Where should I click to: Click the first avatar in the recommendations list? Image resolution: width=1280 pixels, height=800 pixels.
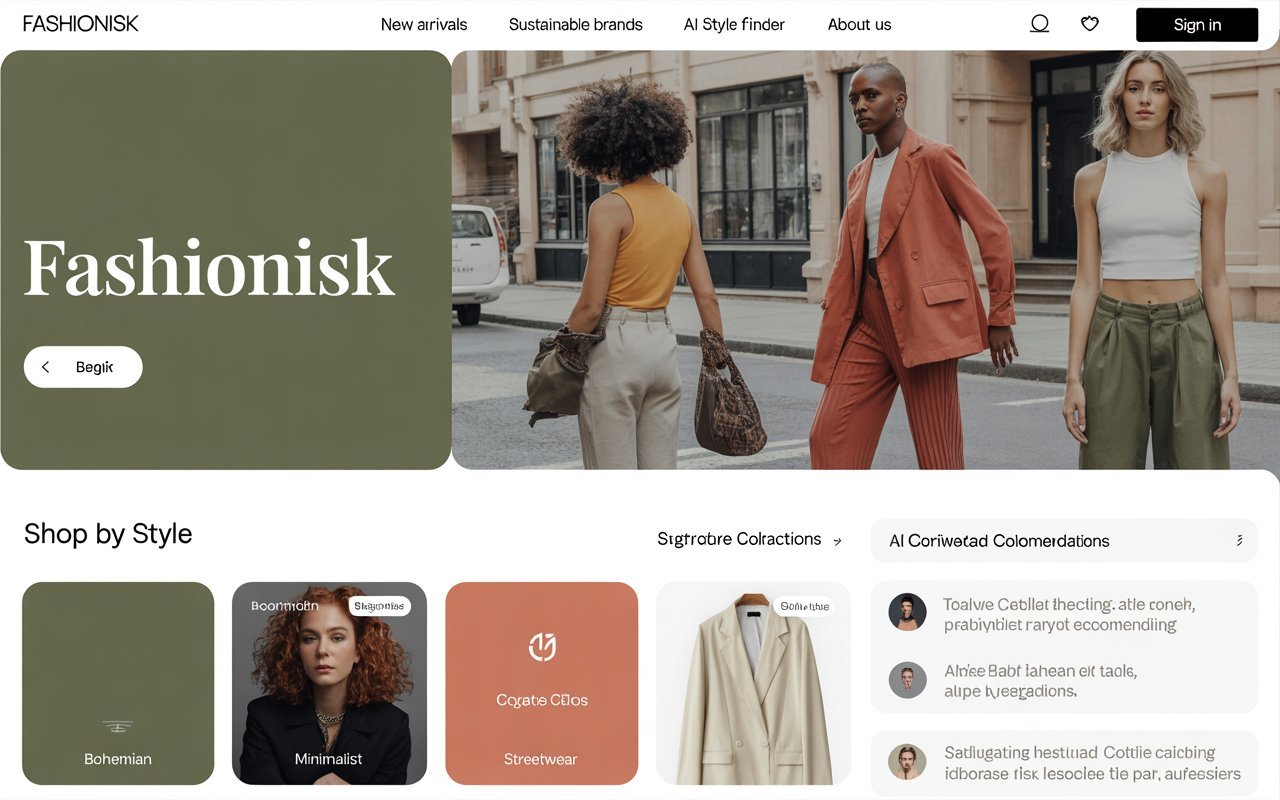907,612
